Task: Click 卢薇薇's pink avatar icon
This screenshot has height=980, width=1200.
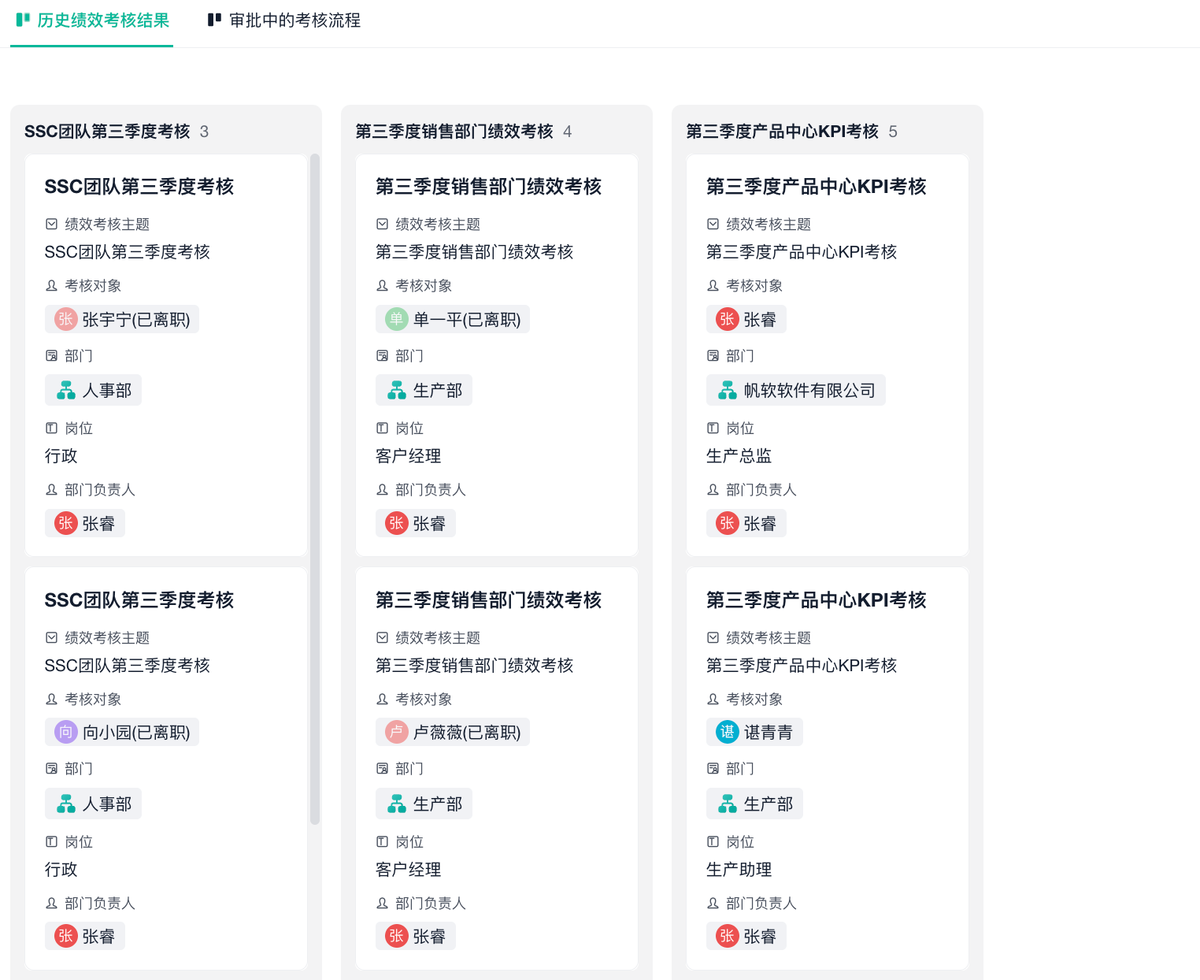Action: coord(397,732)
